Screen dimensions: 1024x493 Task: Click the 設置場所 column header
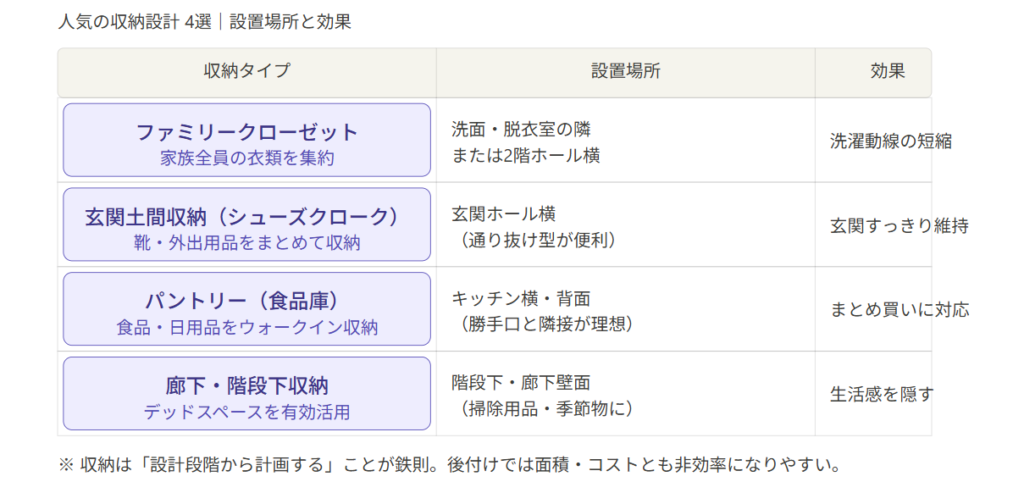pos(625,71)
